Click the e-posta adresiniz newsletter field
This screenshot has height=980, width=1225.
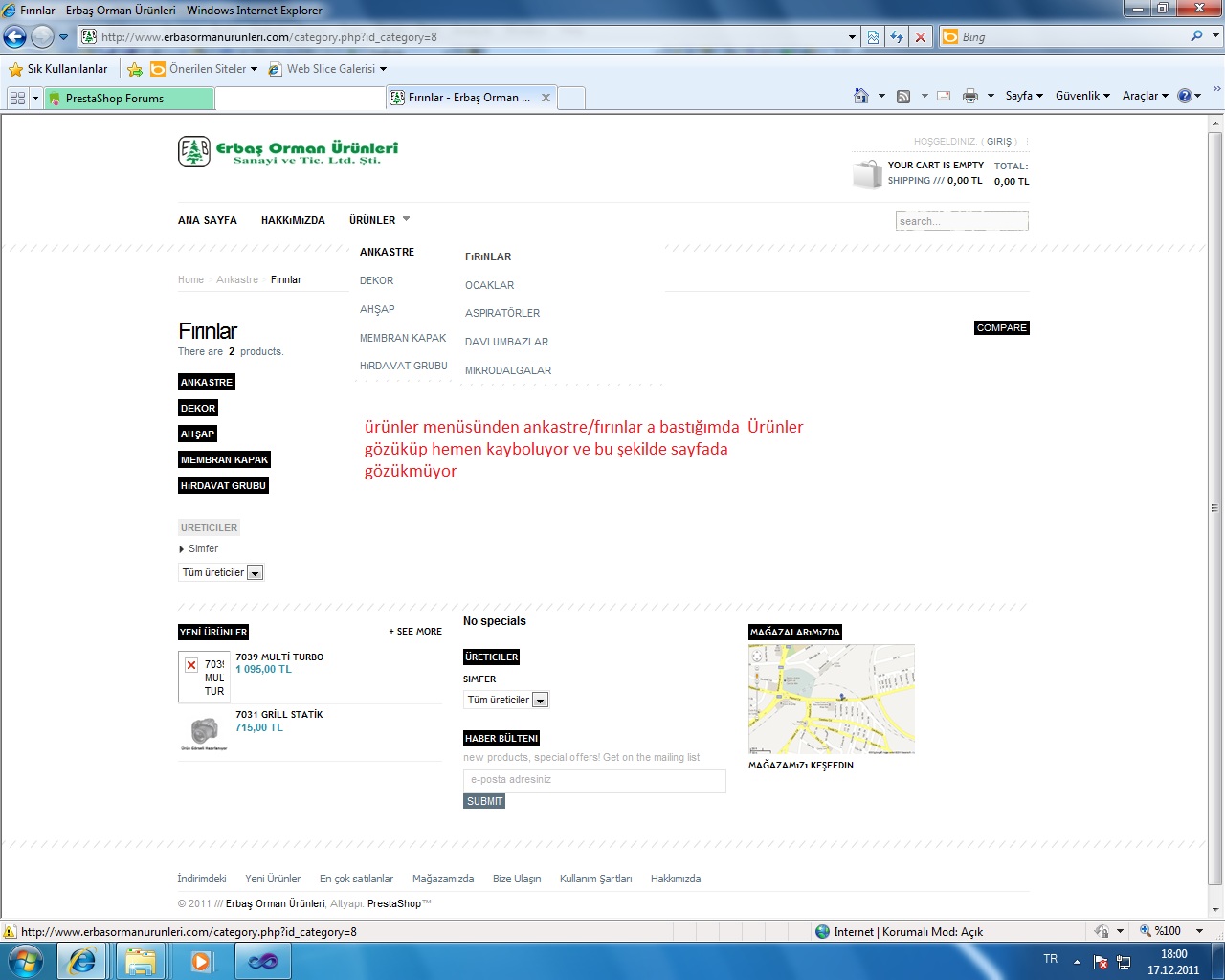coord(594,780)
